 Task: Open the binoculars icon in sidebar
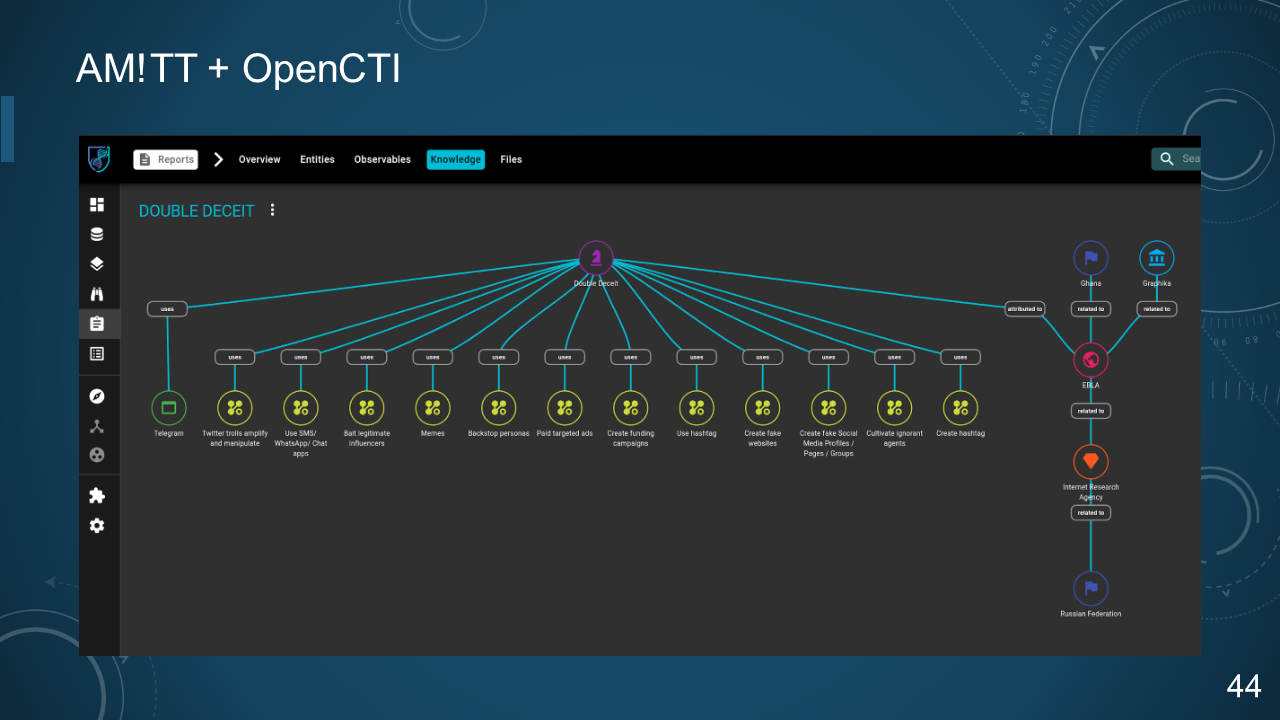[x=97, y=294]
